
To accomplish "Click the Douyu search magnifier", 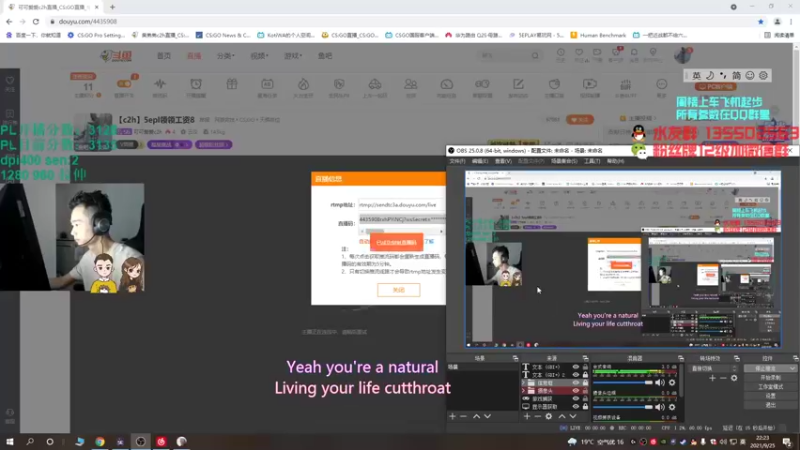I will (x=535, y=56).
